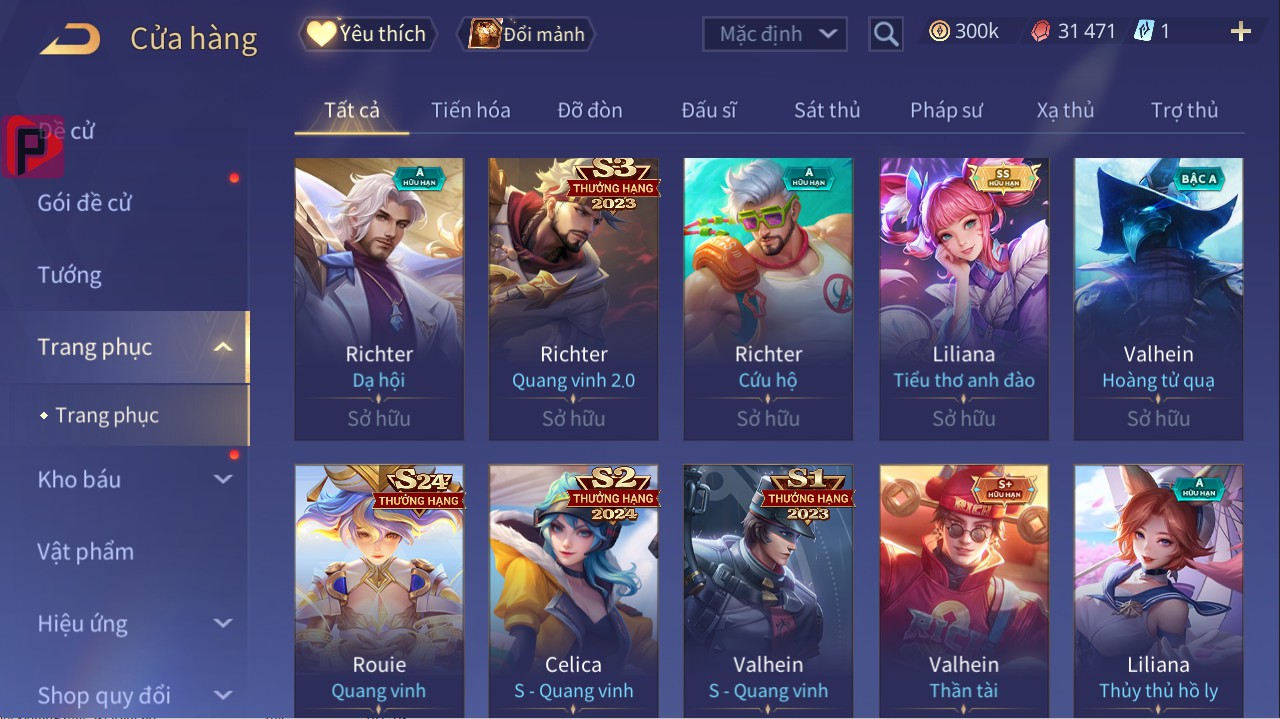Screen dimensions: 1280x719
Task: Expand the Kho báu sidebar section
Action: pos(223,479)
